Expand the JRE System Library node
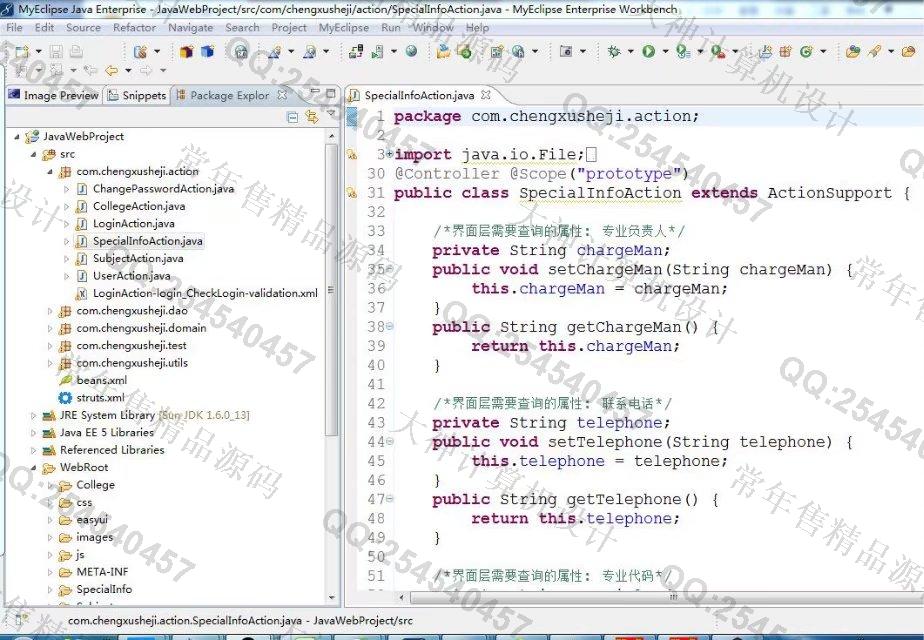 (34, 415)
